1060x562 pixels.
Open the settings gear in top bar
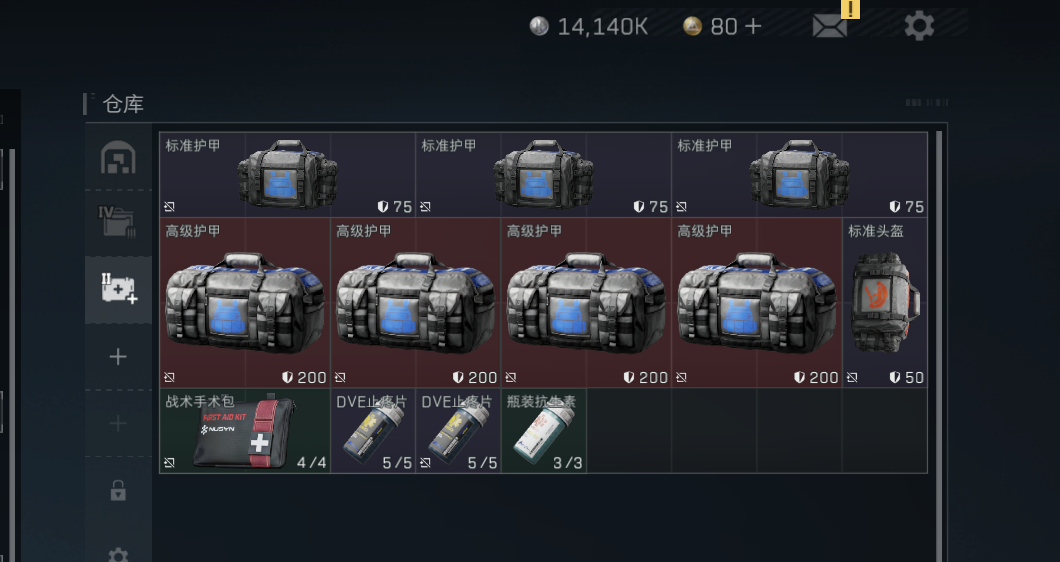pos(919,26)
